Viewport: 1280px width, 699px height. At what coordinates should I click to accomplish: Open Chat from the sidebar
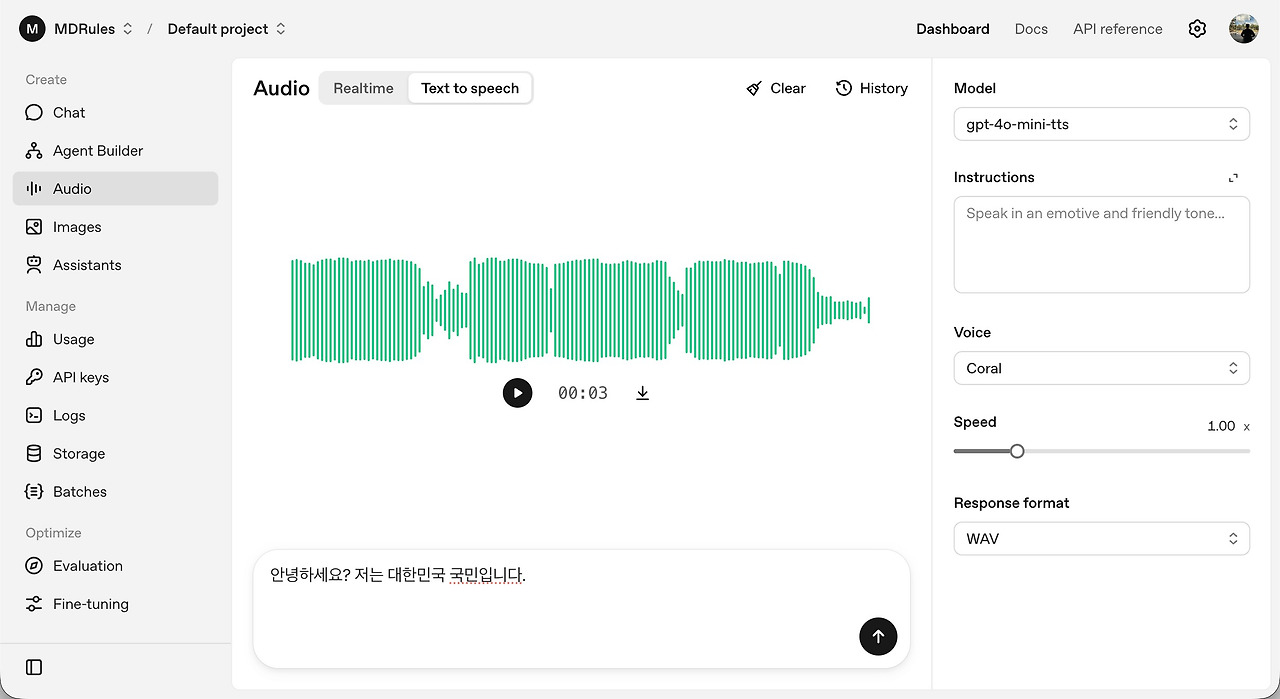[x=115, y=113]
